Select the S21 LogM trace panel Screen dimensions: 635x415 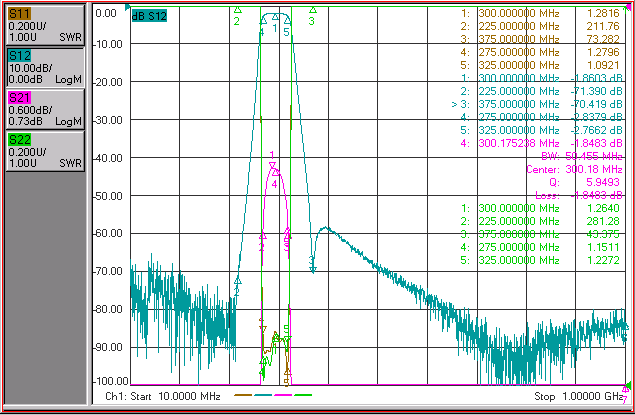coord(45,109)
